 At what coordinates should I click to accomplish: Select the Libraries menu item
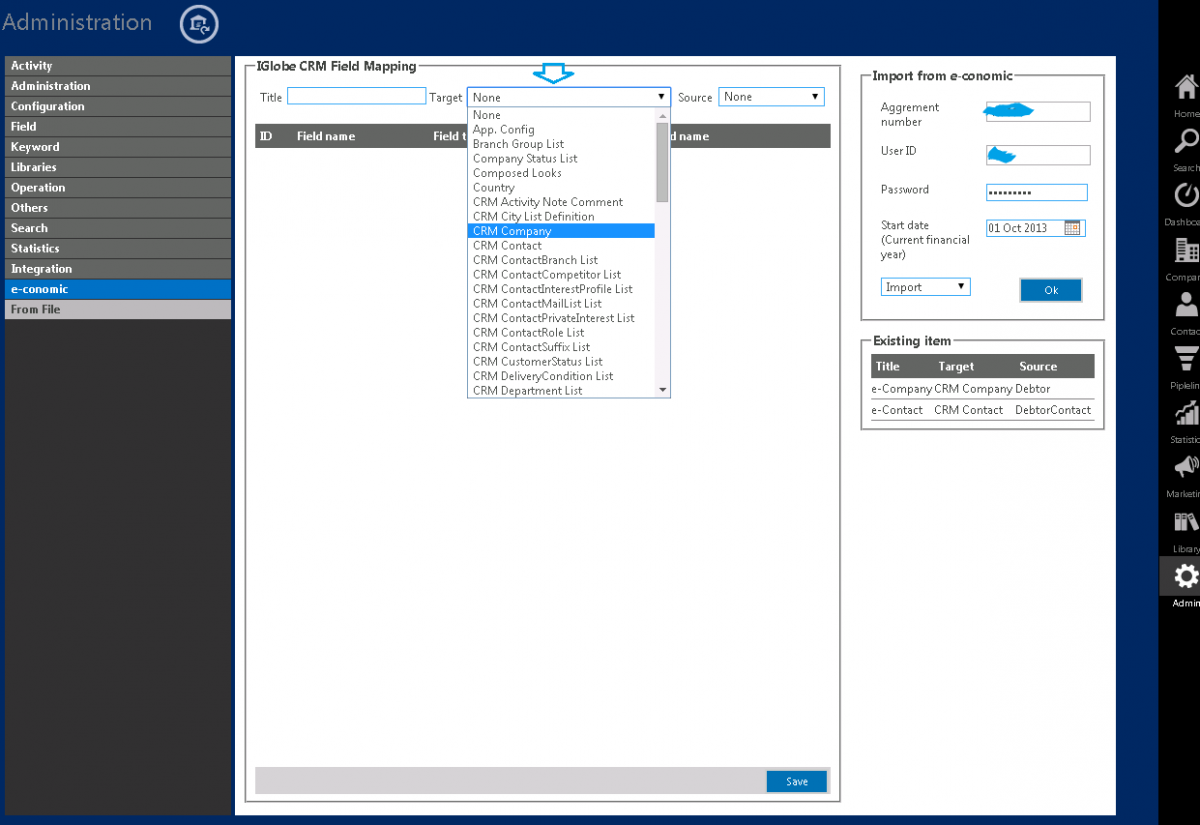pos(118,167)
